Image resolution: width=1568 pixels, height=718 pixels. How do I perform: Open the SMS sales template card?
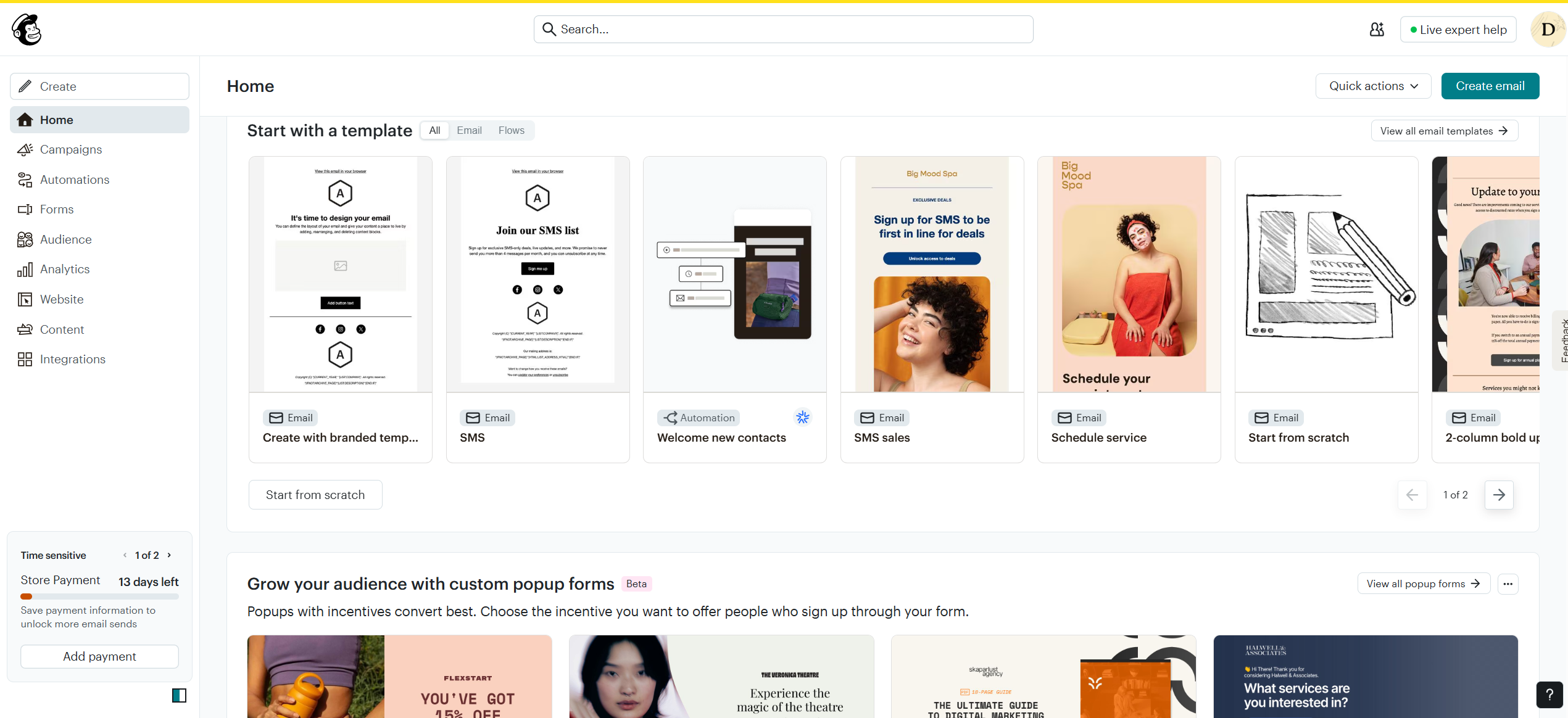pyautogui.click(x=932, y=309)
